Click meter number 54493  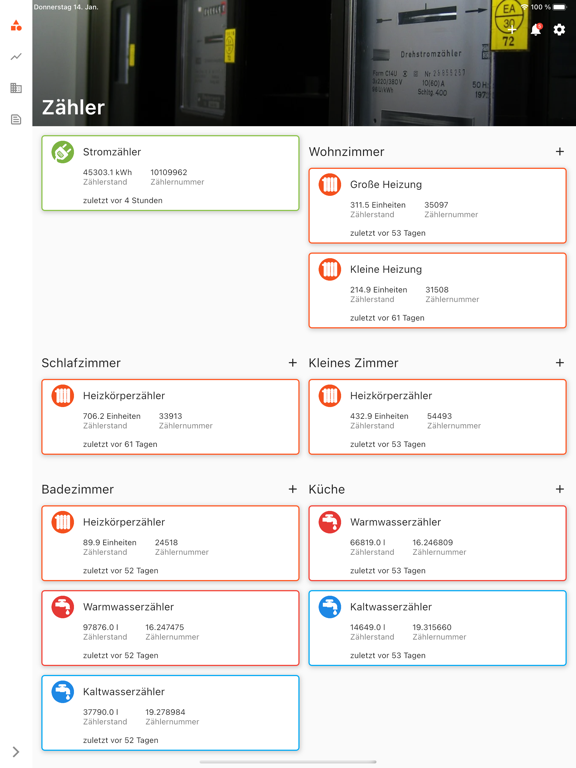coord(439,416)
